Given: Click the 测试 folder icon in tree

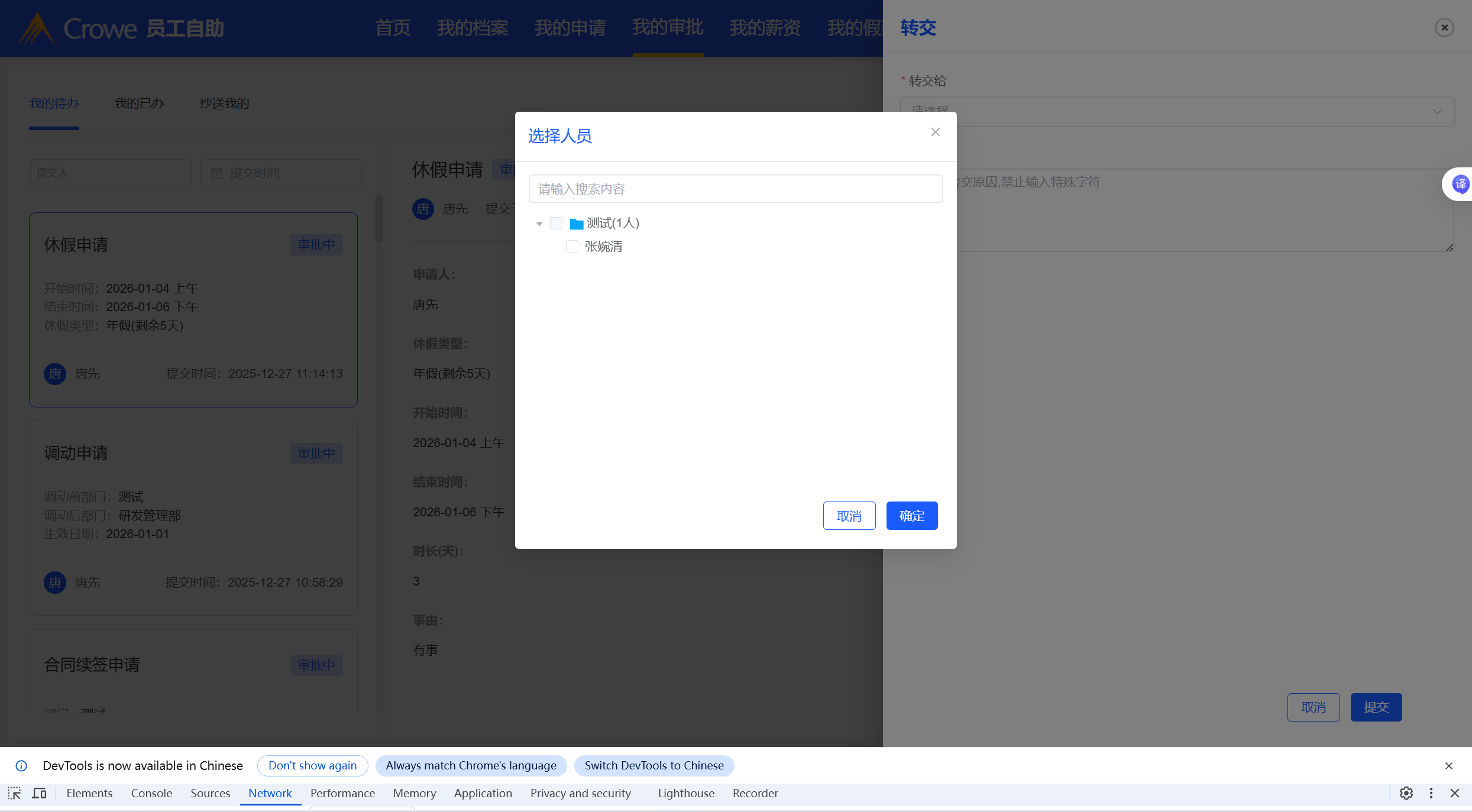Looking at the screenshot, I should pos(576,224).
